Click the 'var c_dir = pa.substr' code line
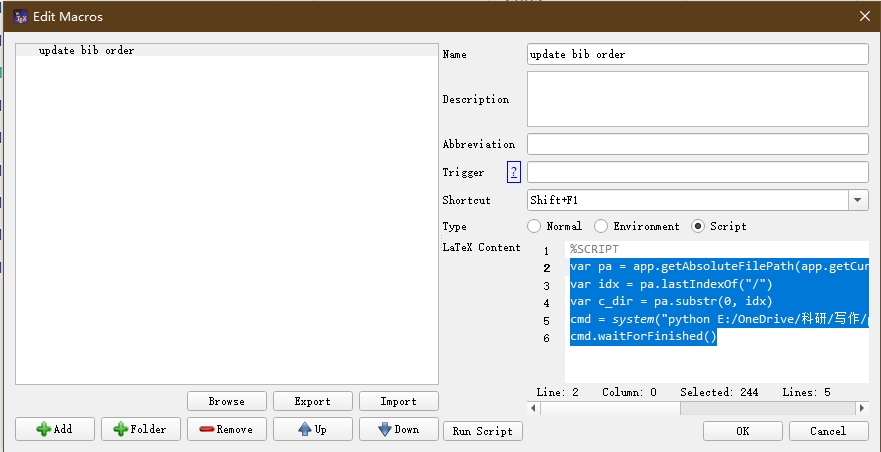The height and width of the screenshot is (452, 881). click(671, 301)
